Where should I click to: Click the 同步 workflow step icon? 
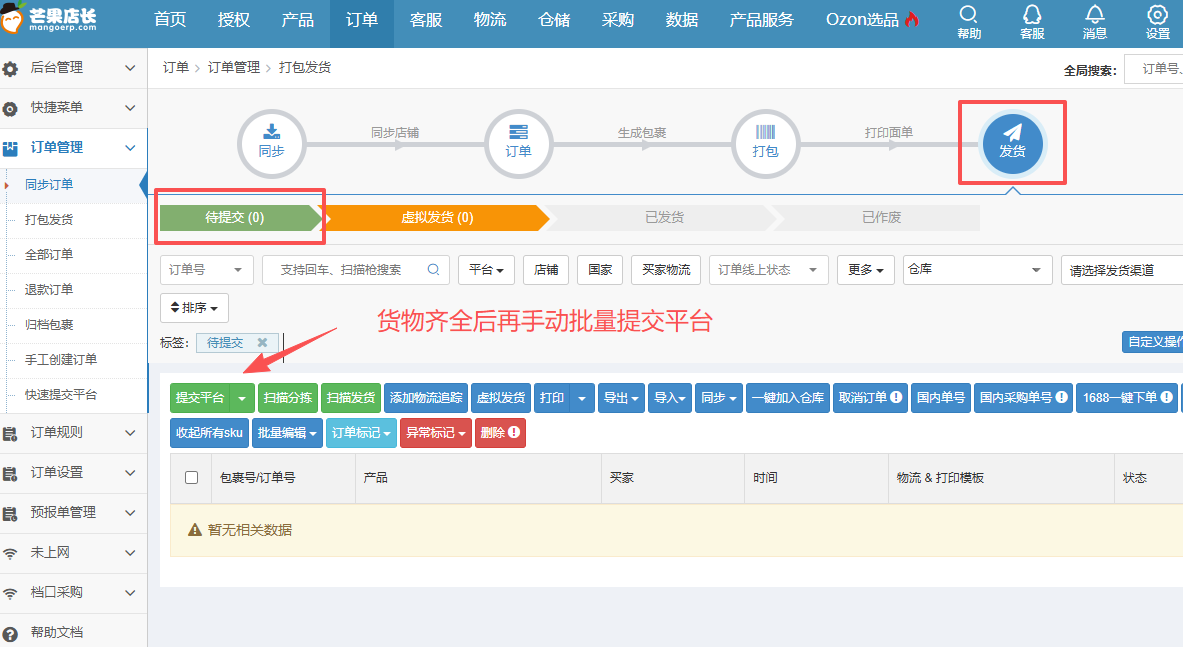pyautogui.click(x=271, y=144)
